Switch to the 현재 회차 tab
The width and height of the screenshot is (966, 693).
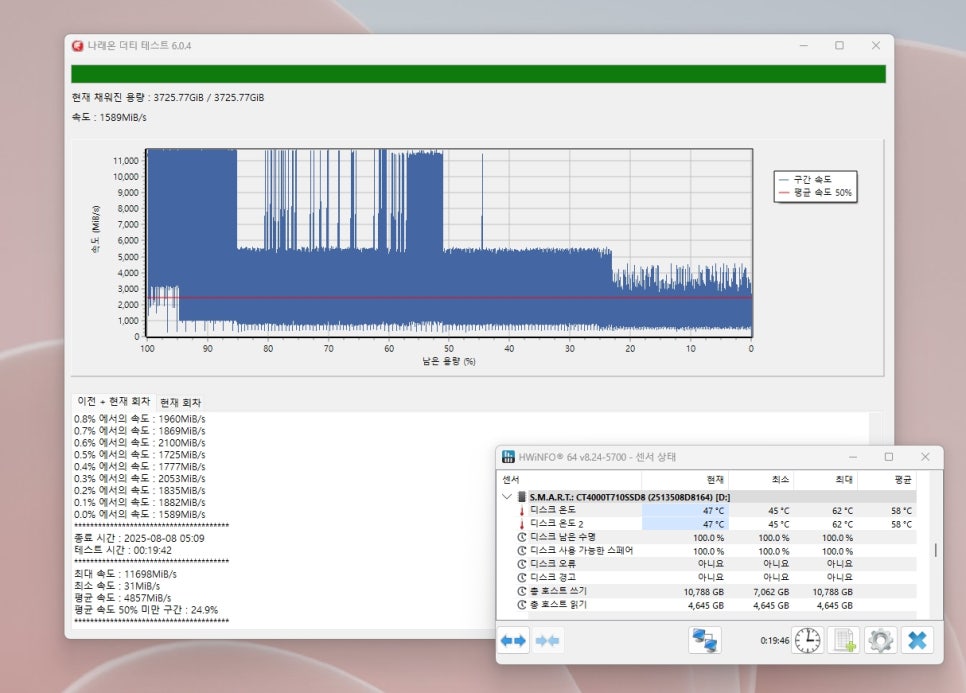(x=181, y=402)
